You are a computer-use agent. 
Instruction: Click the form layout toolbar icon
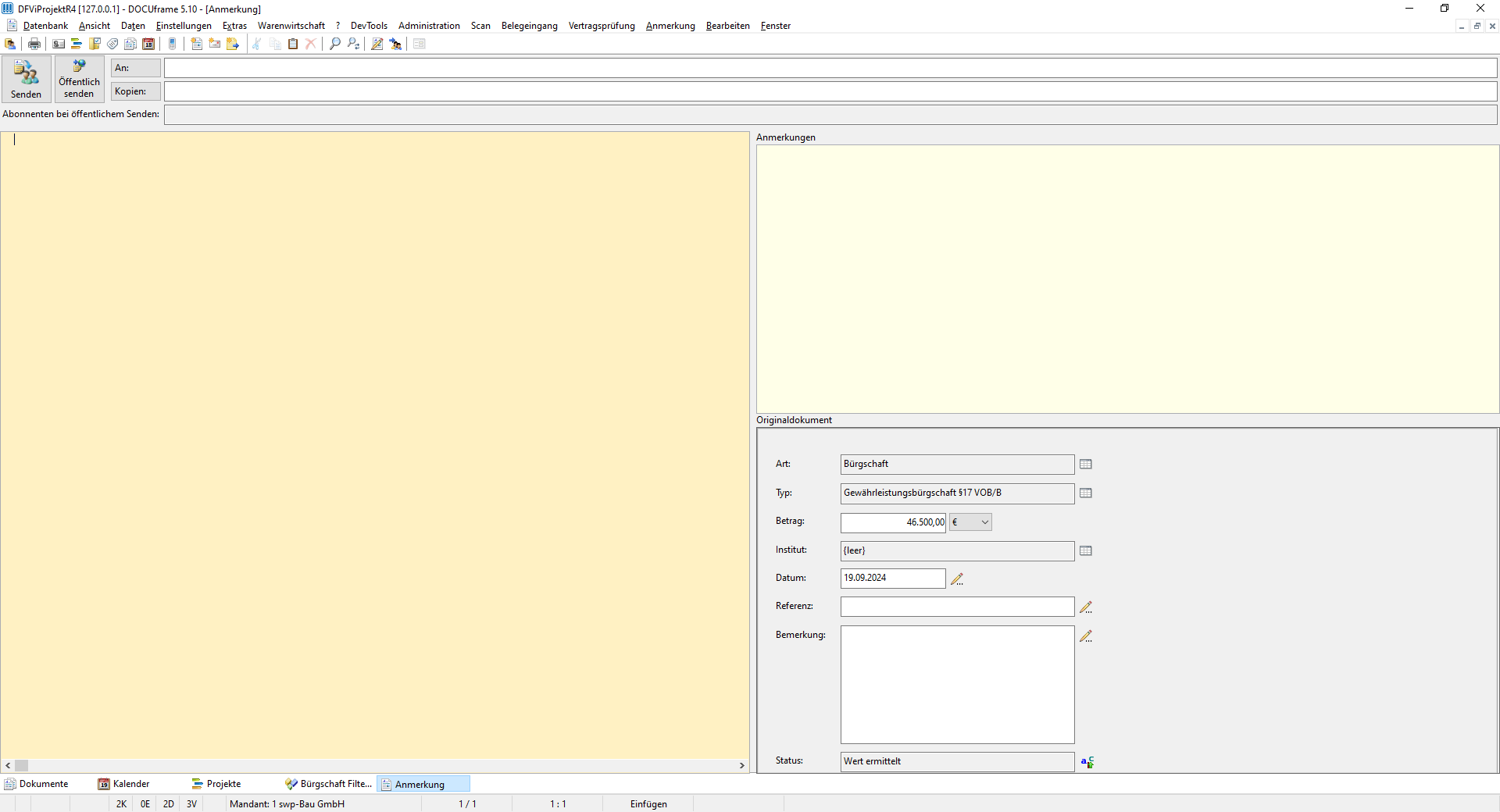pos(420,44)
